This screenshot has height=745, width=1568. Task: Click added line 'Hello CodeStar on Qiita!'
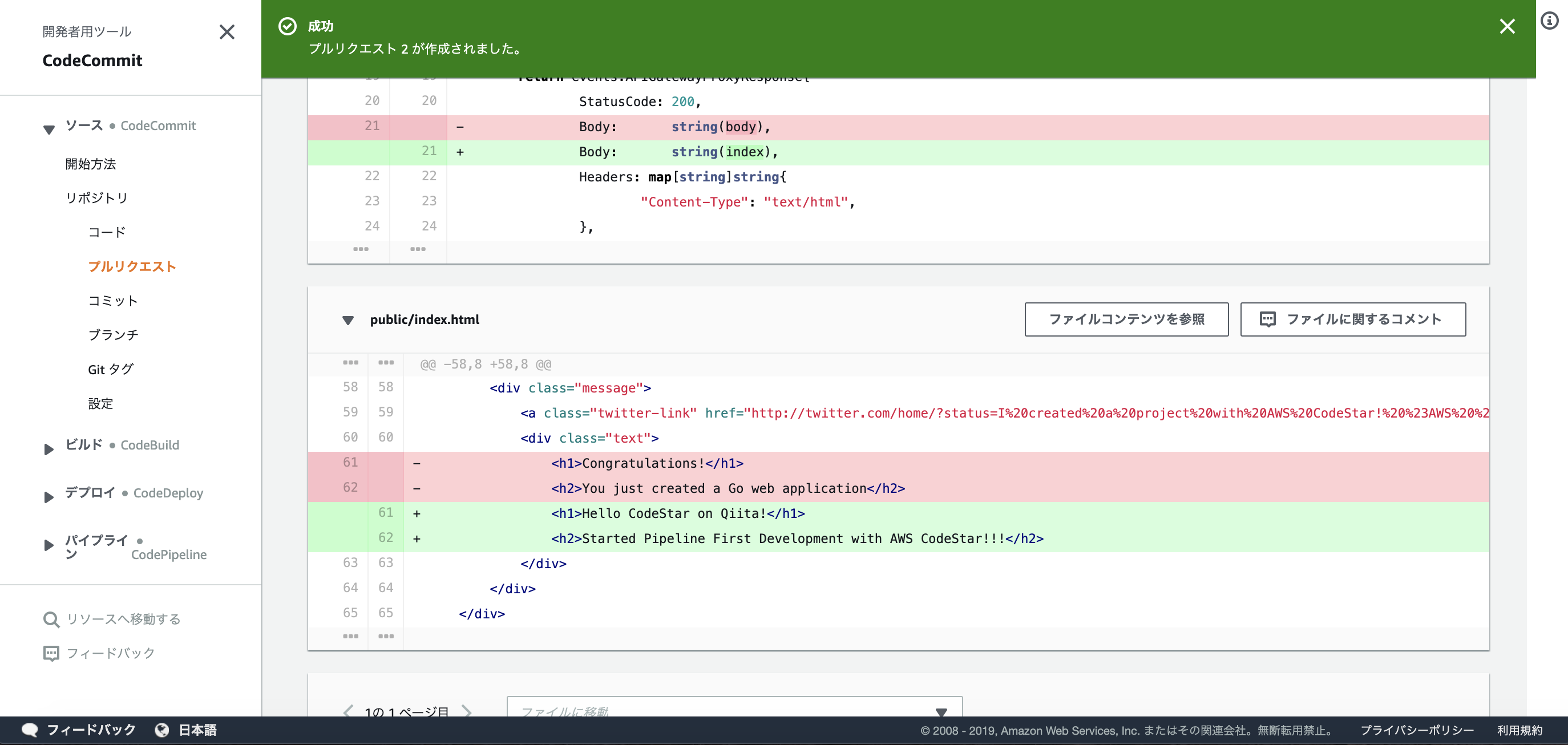pos(899,514)
